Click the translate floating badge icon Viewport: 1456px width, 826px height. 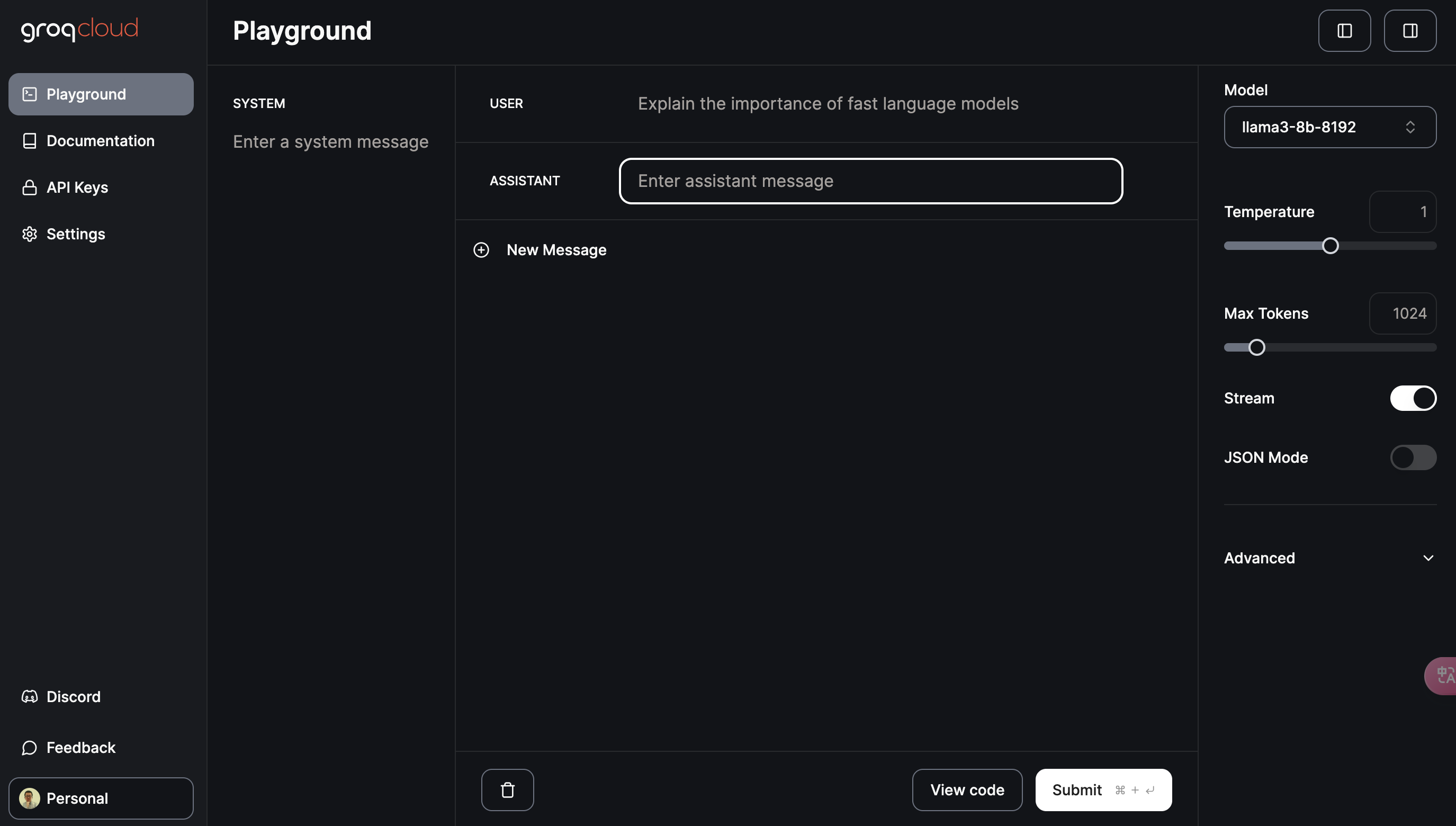pos(1443,676)
